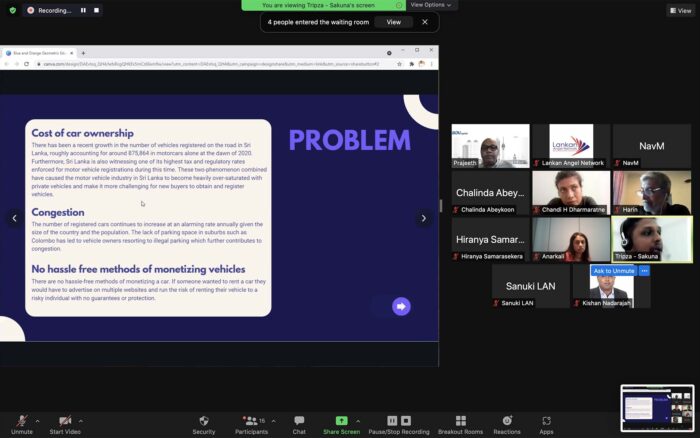Open the Security options icon
The height and width of the screenshot is (438, 700).
click(x=203, y=422)
